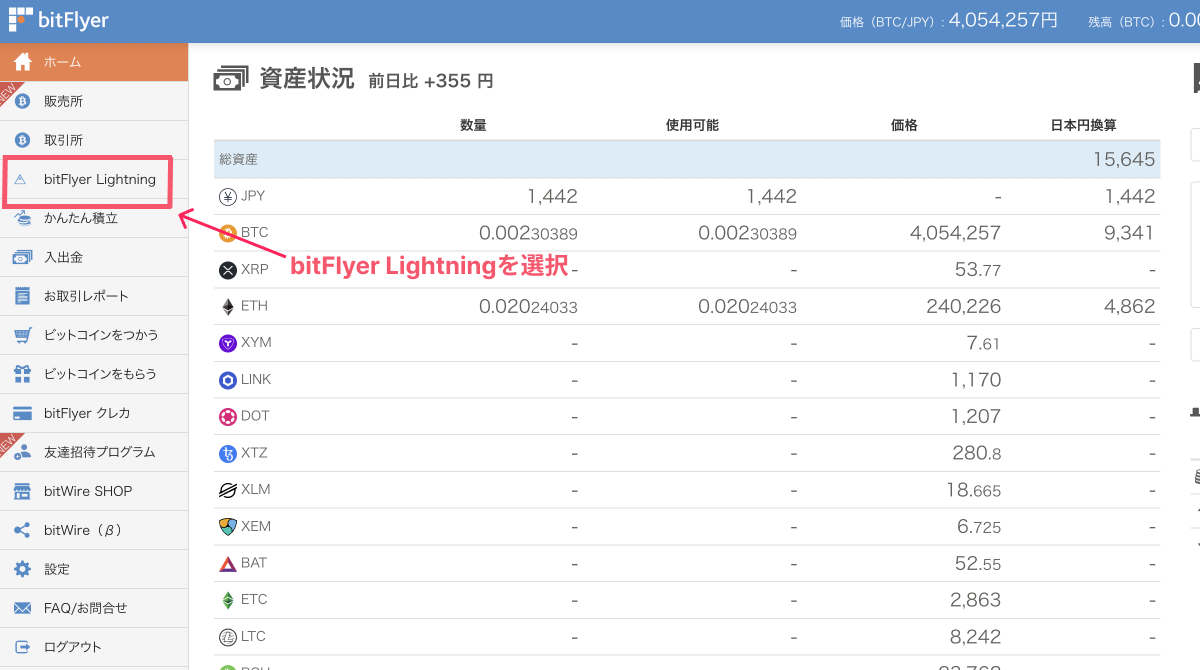The image size is (1200, 670).
Task: Click the shopping cart icon
Action: click(x=22, y=335)
